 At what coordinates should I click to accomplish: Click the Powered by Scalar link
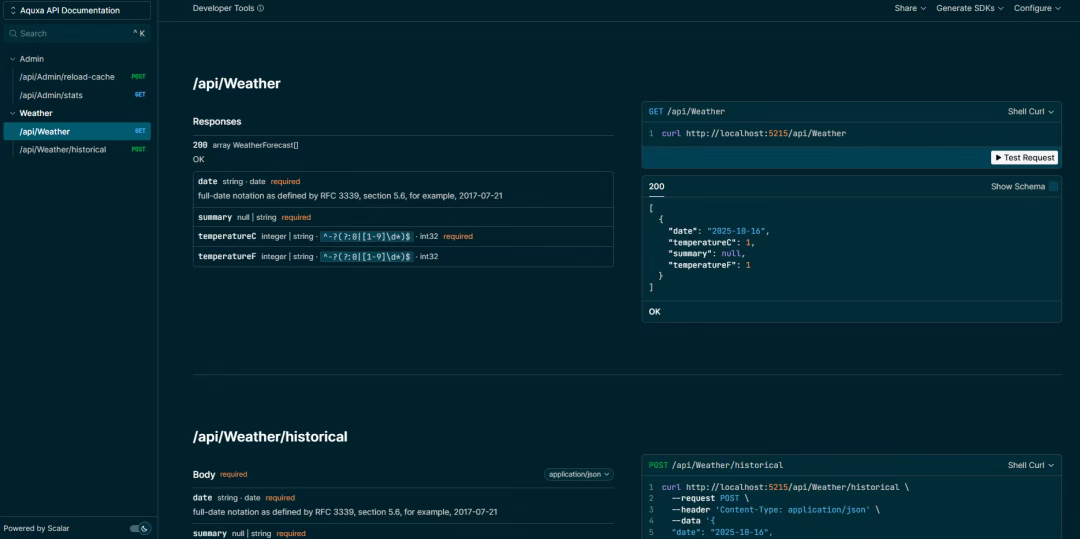[x=37, y=529]
